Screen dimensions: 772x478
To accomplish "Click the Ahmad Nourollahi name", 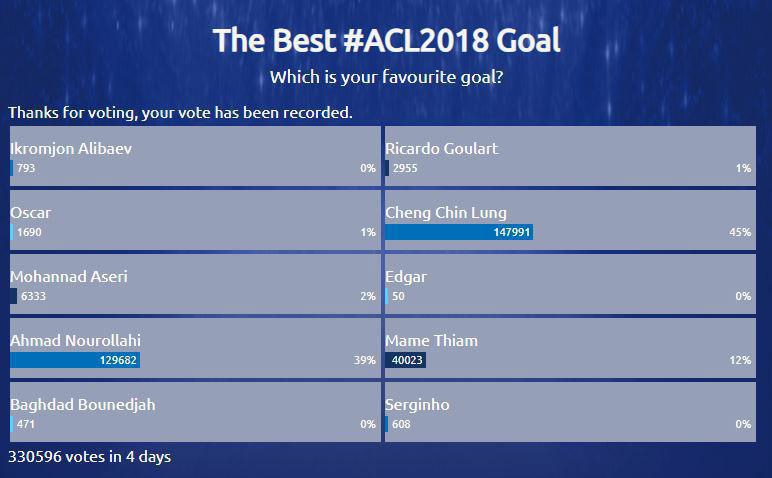I will pos(75,341).
